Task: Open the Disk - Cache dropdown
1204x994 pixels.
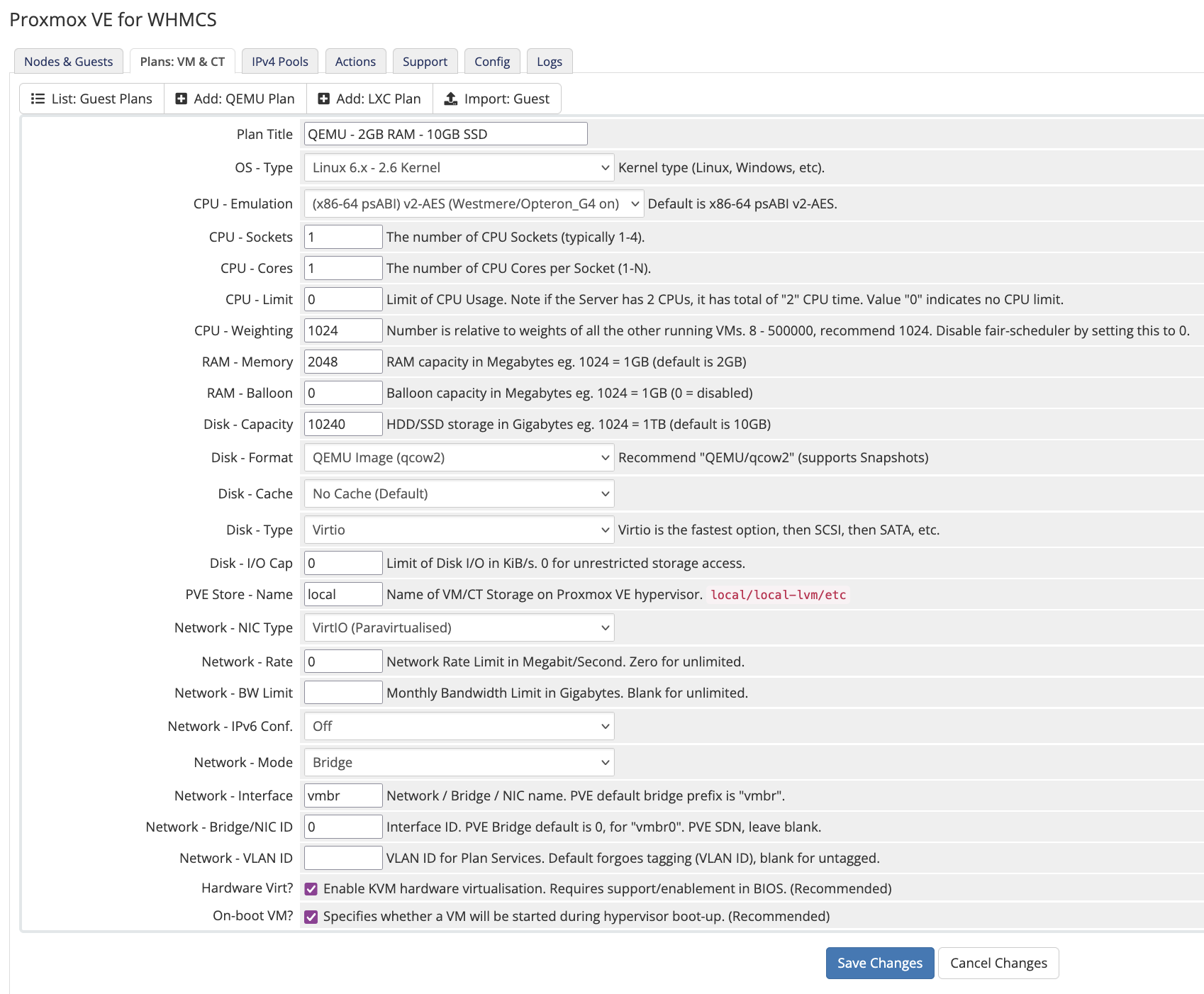Action: coord(458,493)
